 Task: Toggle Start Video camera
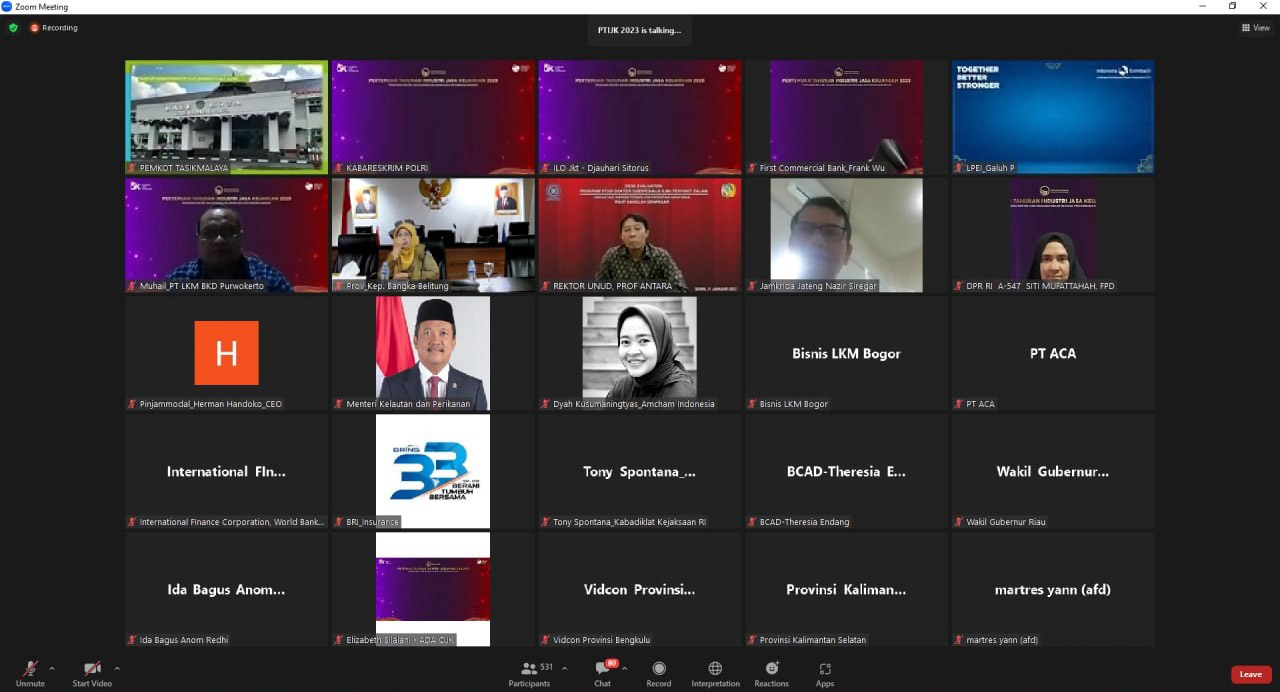tap(92, 668)
